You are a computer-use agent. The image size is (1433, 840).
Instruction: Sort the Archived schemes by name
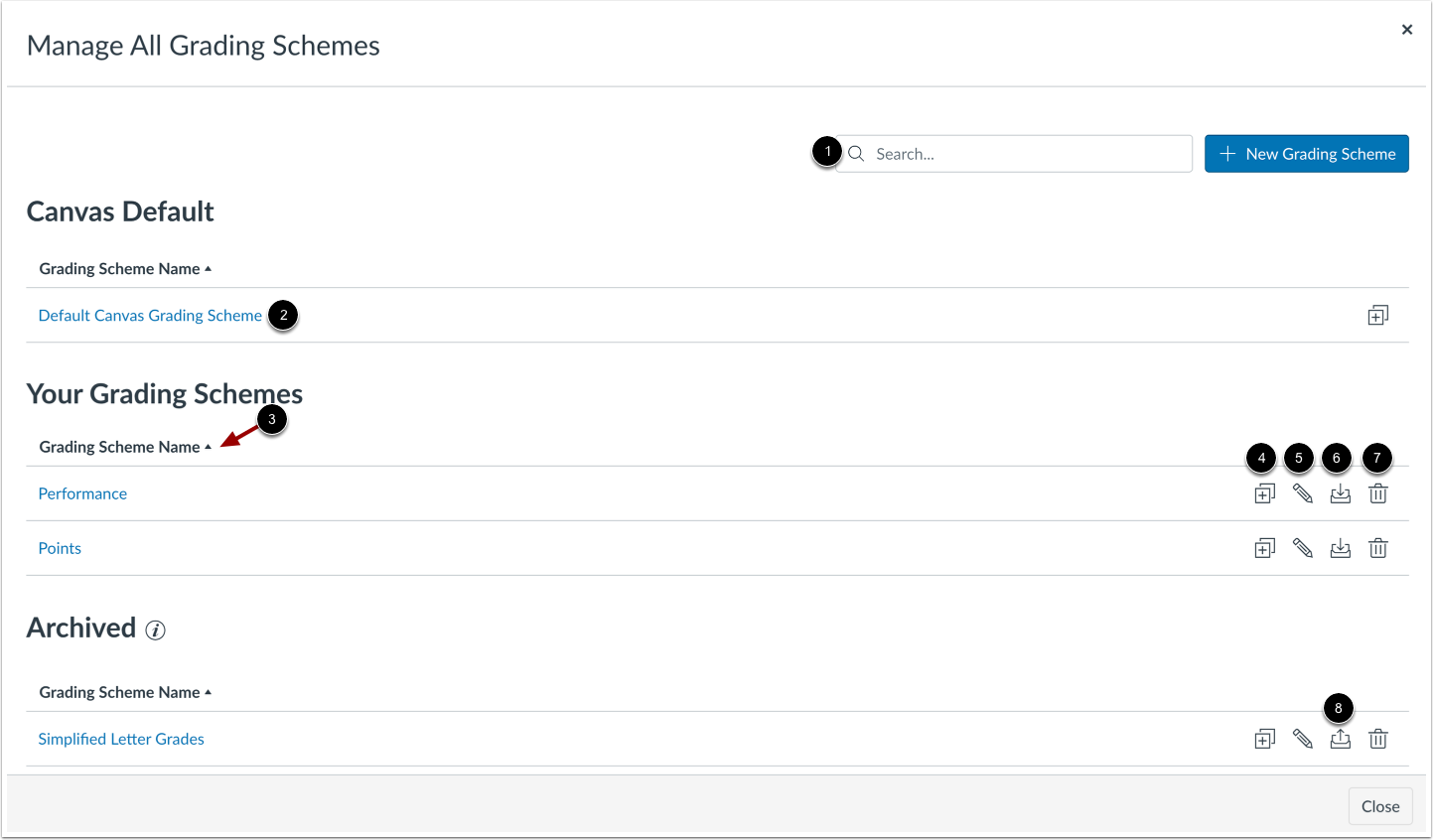click(124, 692)
